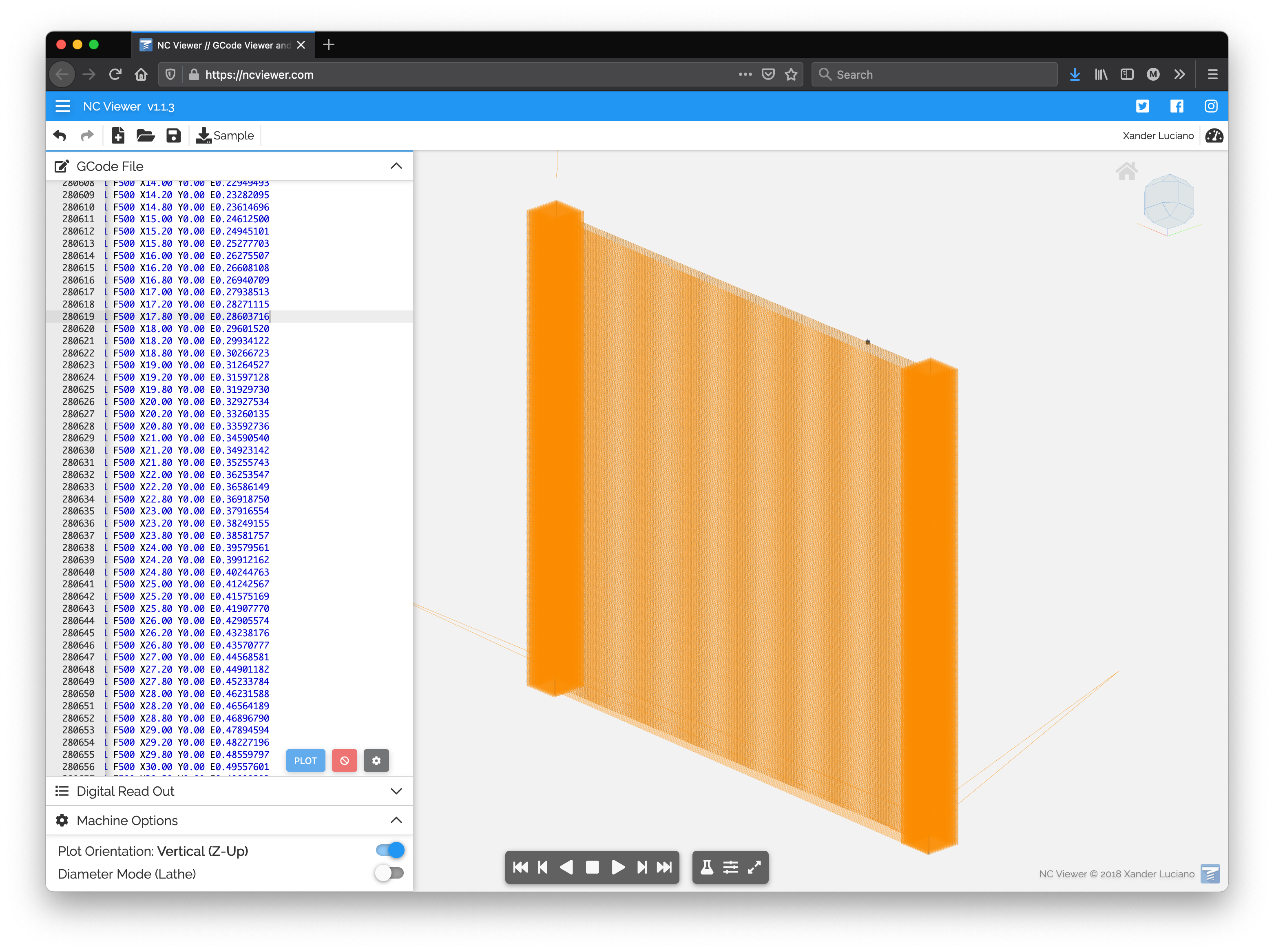The height and width of the screenshot is (952, 1274).
Task: Expand the Digital Read Out panel
Action: pos(396,791)
